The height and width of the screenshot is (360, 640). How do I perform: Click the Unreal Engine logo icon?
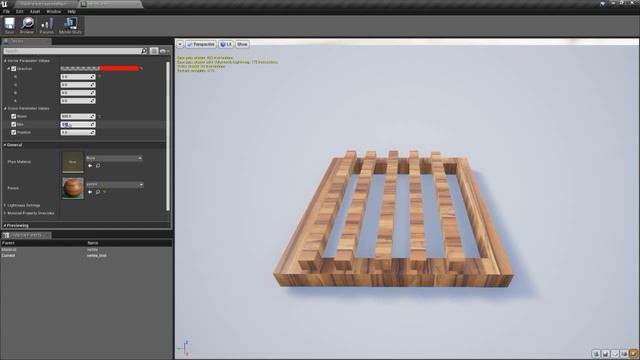(4, 4)
